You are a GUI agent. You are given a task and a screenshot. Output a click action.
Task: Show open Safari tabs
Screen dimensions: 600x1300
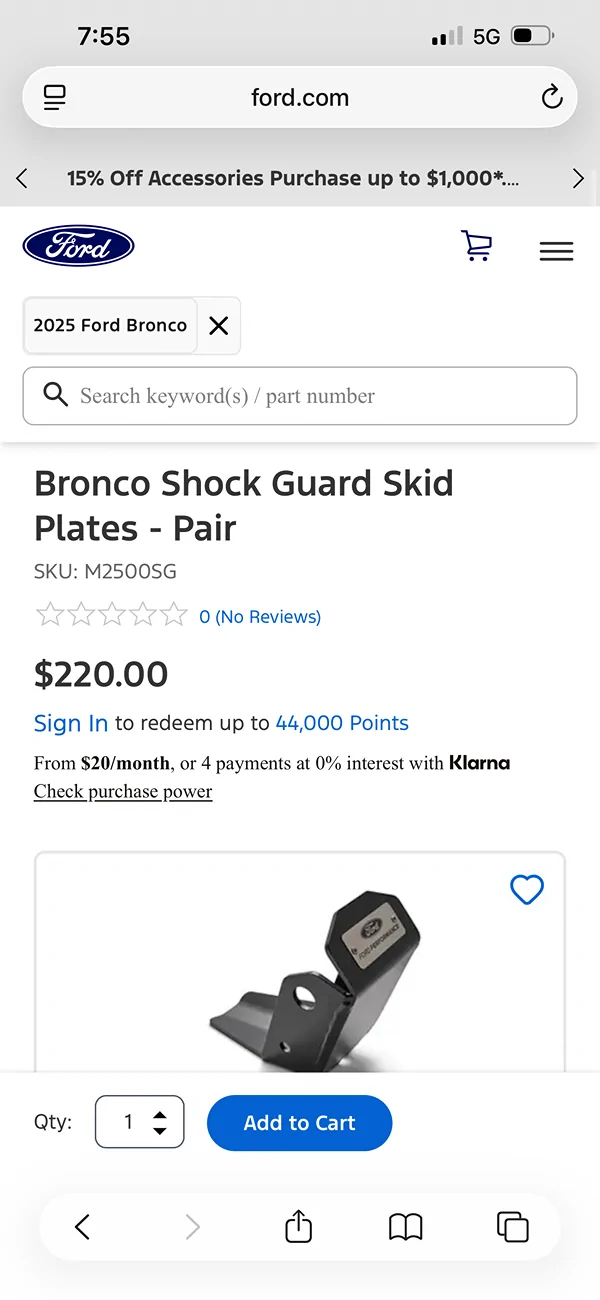pos(512,1226)
